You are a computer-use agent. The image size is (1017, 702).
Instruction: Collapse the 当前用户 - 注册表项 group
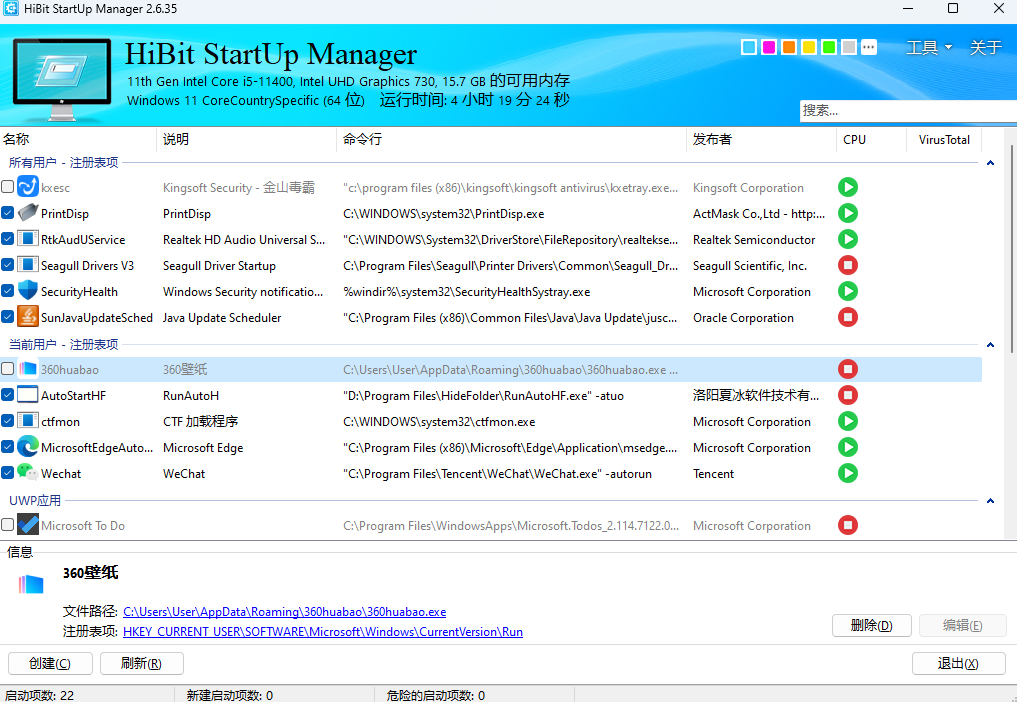pyautogui.click(x=990, y=345)
